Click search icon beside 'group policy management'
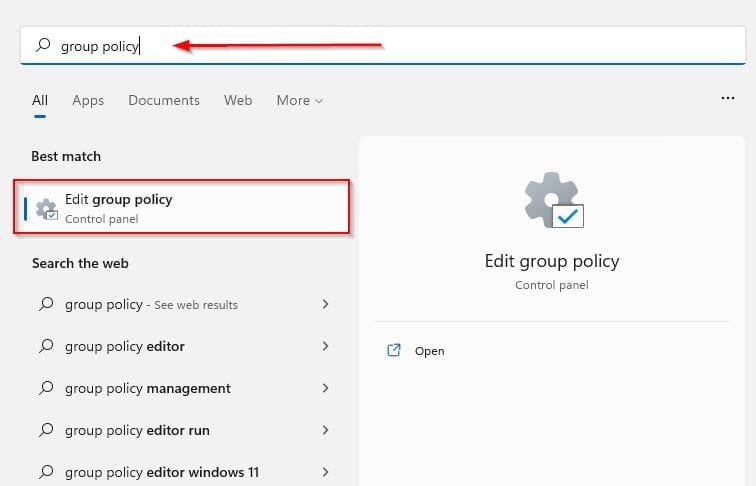Image resolution: width=756 pixels, height=486 pixels. click(45, 388)
